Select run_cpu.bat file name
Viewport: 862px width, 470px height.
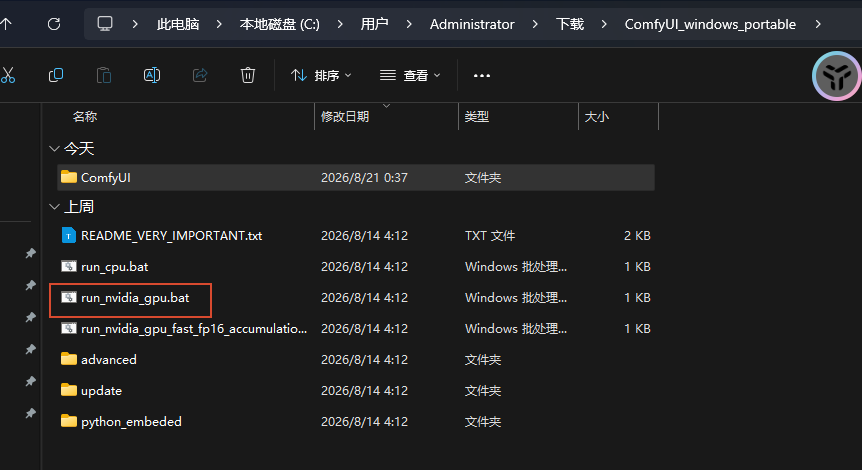coord(114,267)
